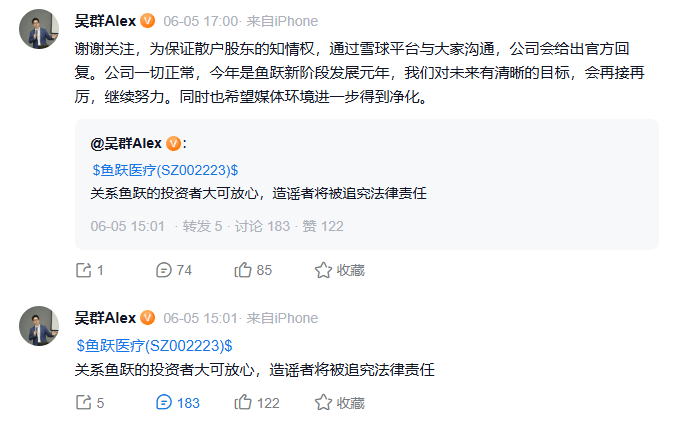Click 赞 122 in the quoted post
Viewport: 676px width, 422px height.
[322, 227]
